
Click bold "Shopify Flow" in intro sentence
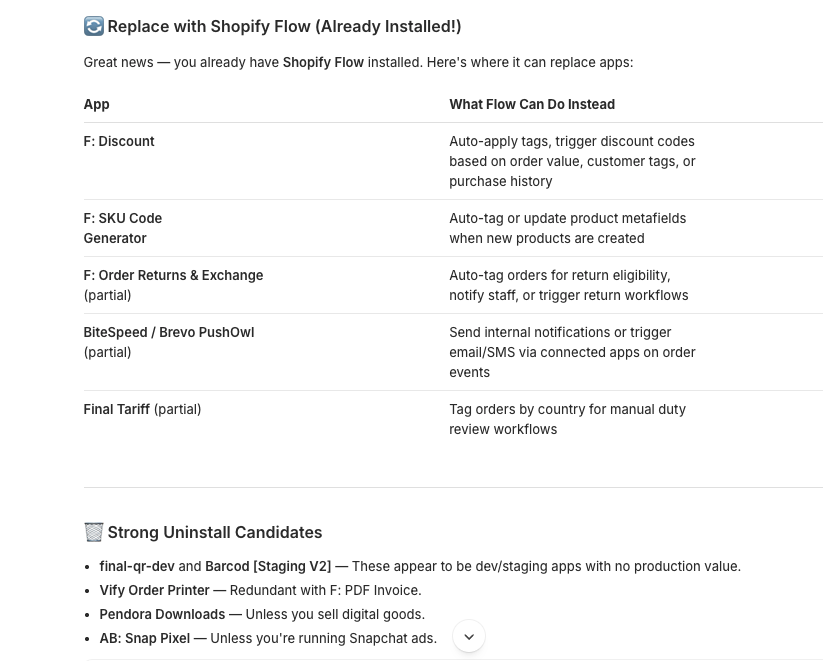pos(323,62)
